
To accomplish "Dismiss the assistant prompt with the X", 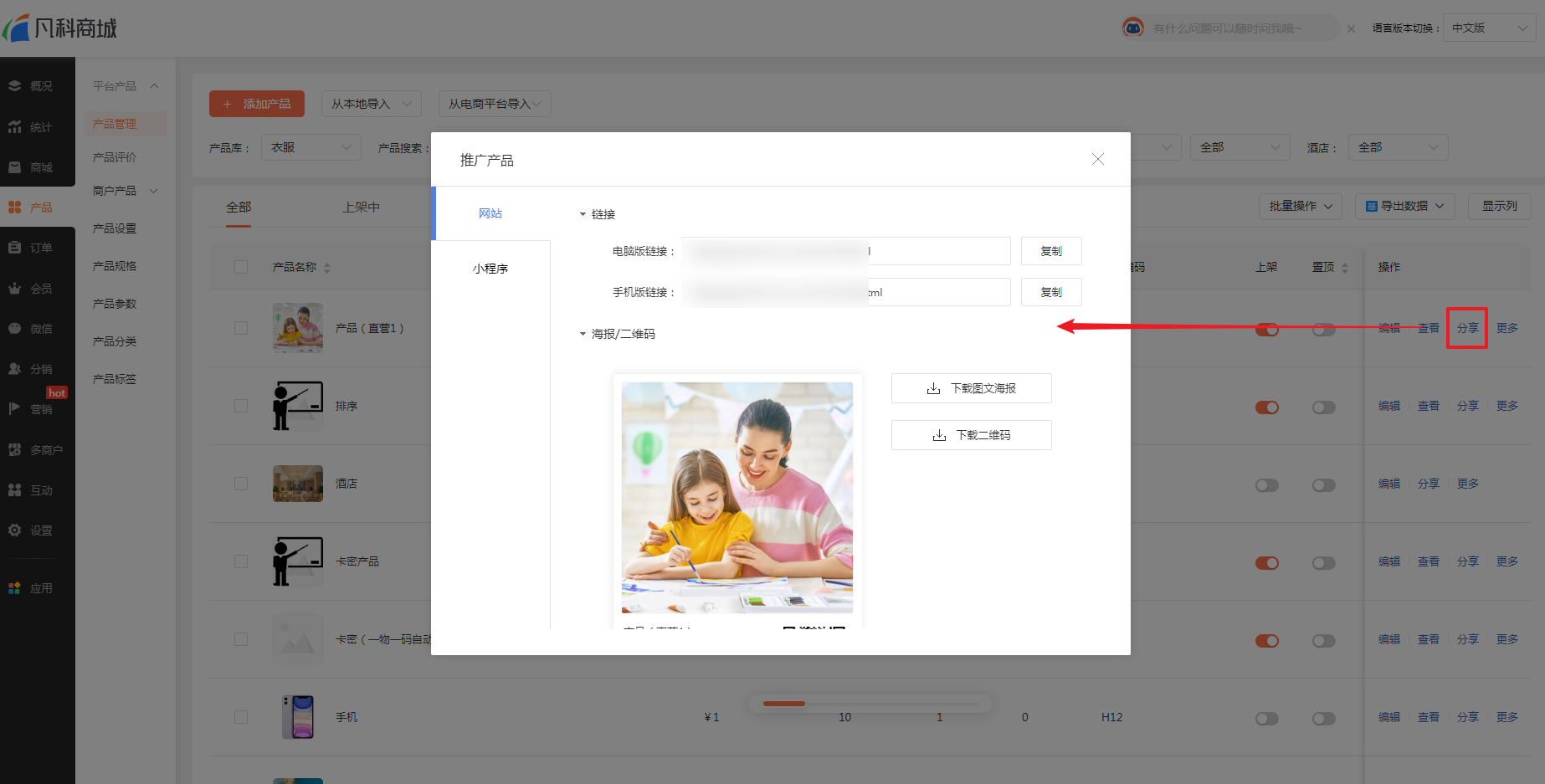I will pyautogui.click(x=1351, y=28).
